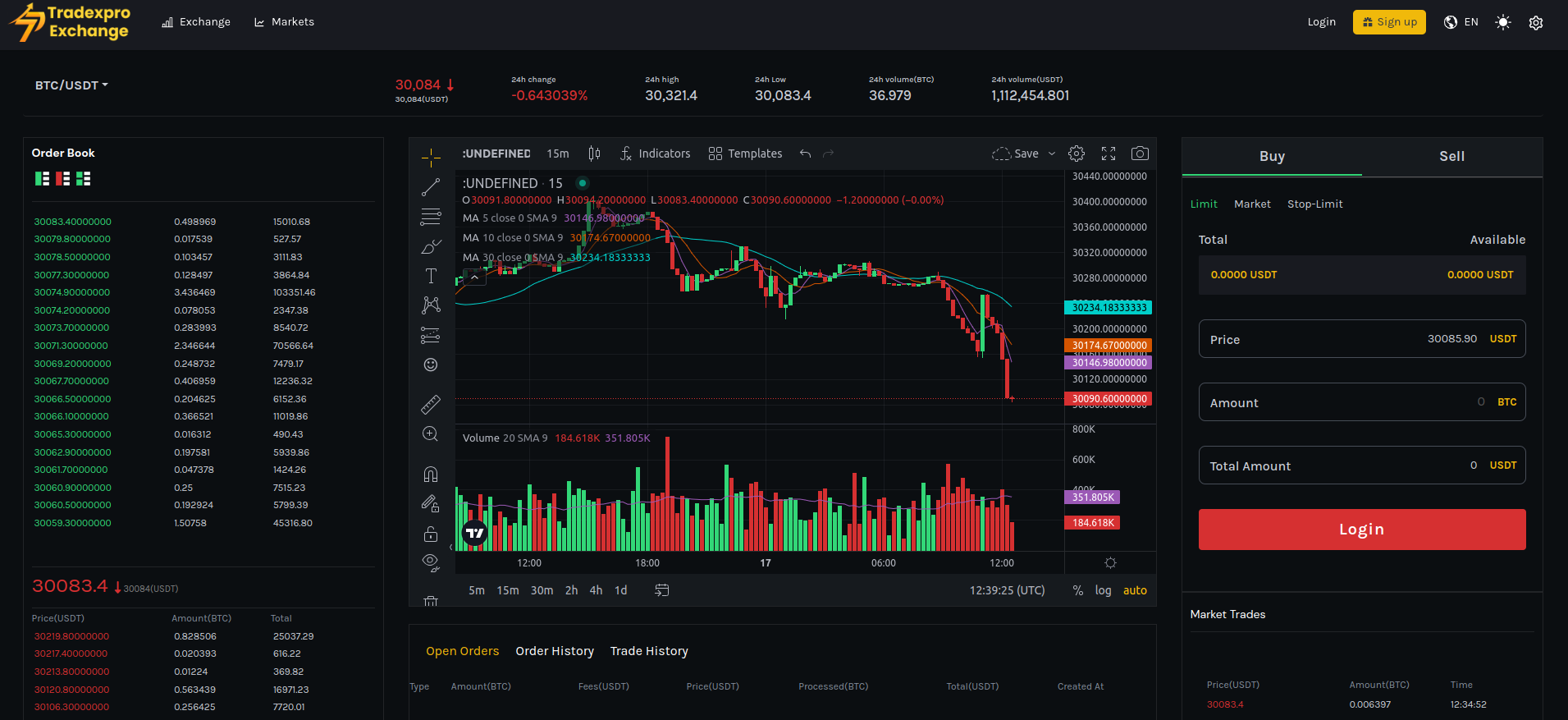Open the BTC/USDT pair dropdown
This screenshot has height=720, width=1568.
pyautogui.click(x=71, y=85)
